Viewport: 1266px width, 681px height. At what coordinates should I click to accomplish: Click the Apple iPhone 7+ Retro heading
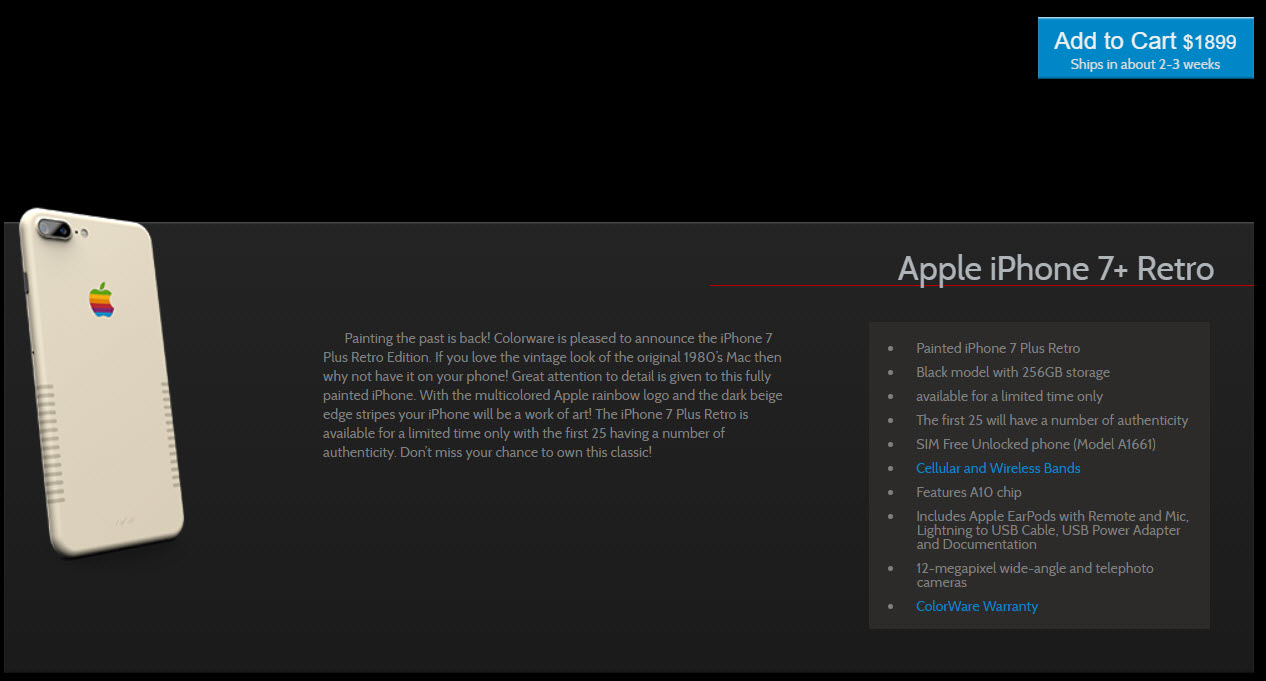tap(1055, 268)
